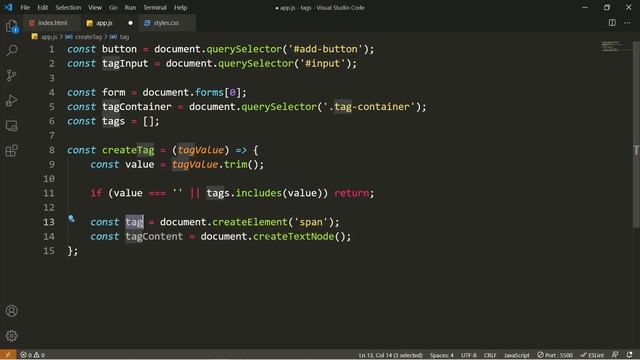The width and height of the screenshot is (640, 360).
Task: Click the split editor right icon
Action: coord(612,23)
